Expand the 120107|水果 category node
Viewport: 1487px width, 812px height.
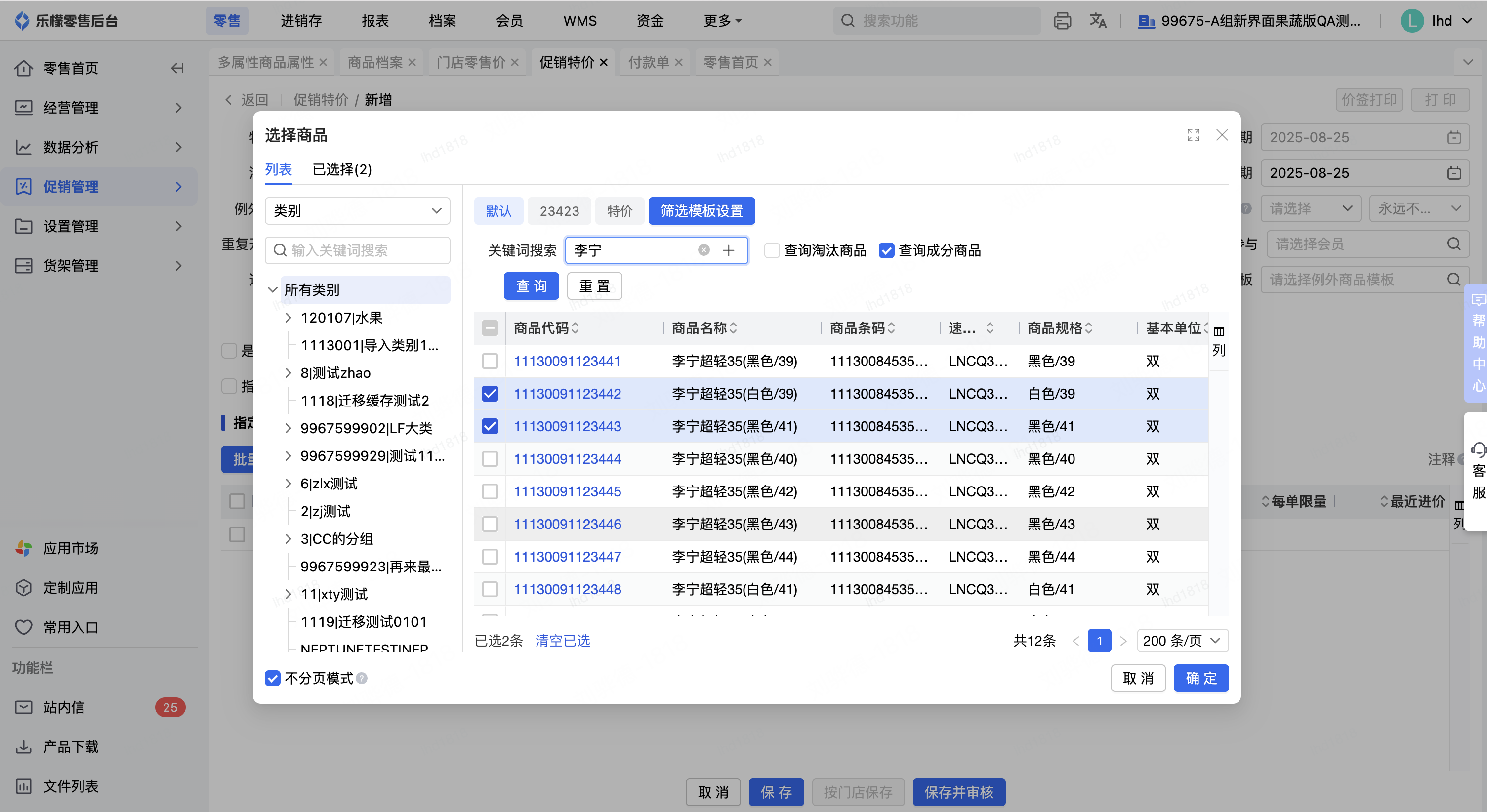288,318
